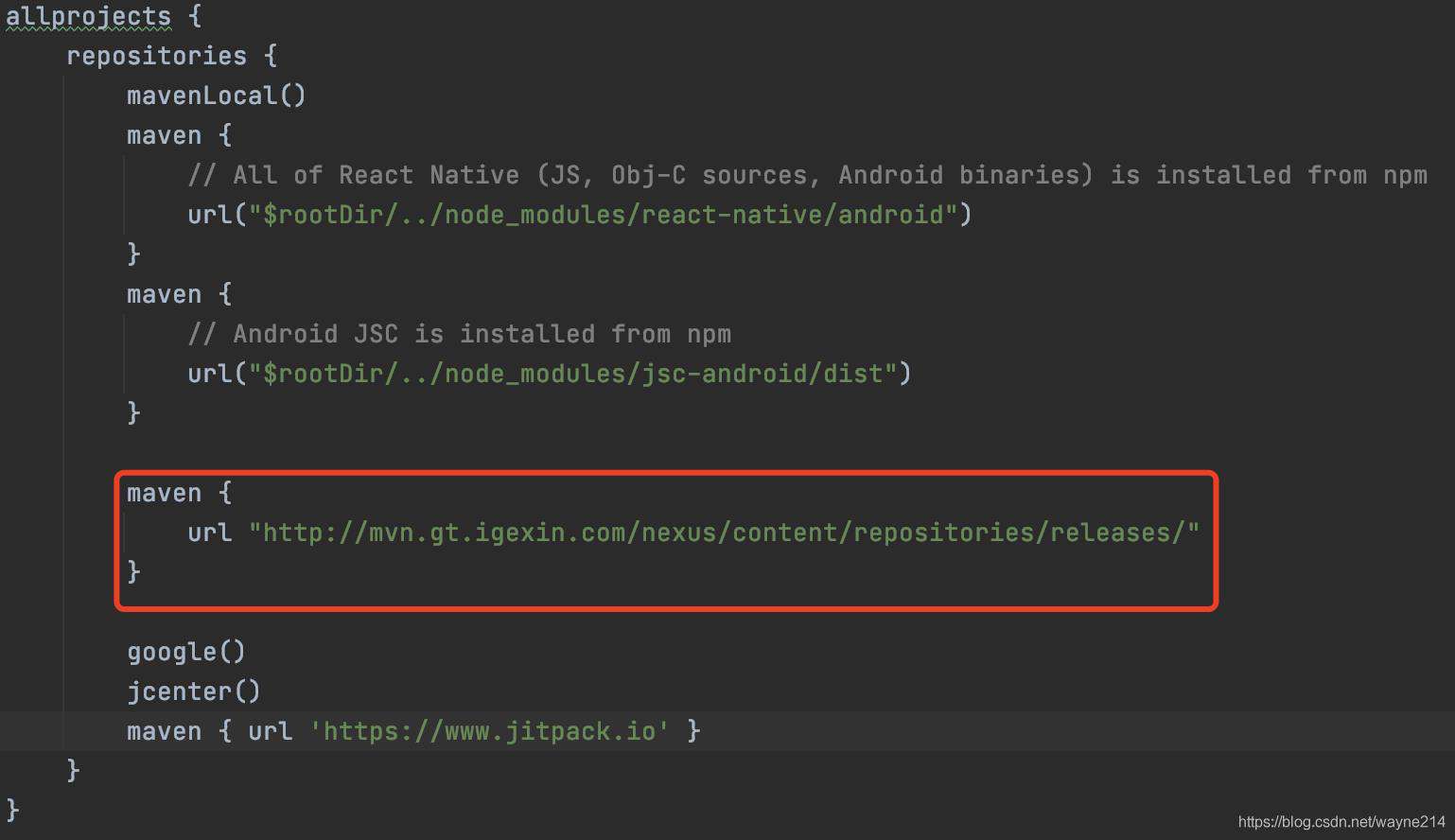Click maven keyword above the Android JSC comment
Viewport: 1455px width, 840px height.
click(x=165, y=294)
